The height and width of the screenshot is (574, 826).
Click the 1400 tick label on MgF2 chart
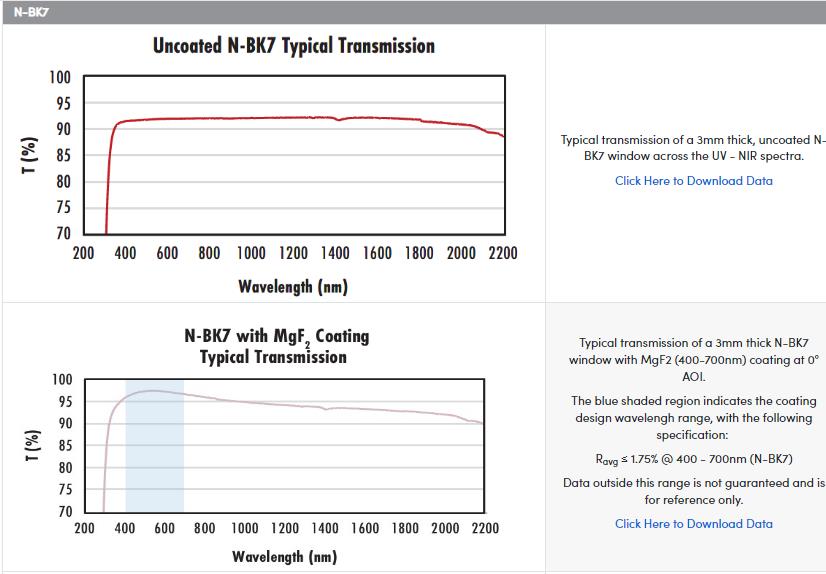(x=325, y=528)
